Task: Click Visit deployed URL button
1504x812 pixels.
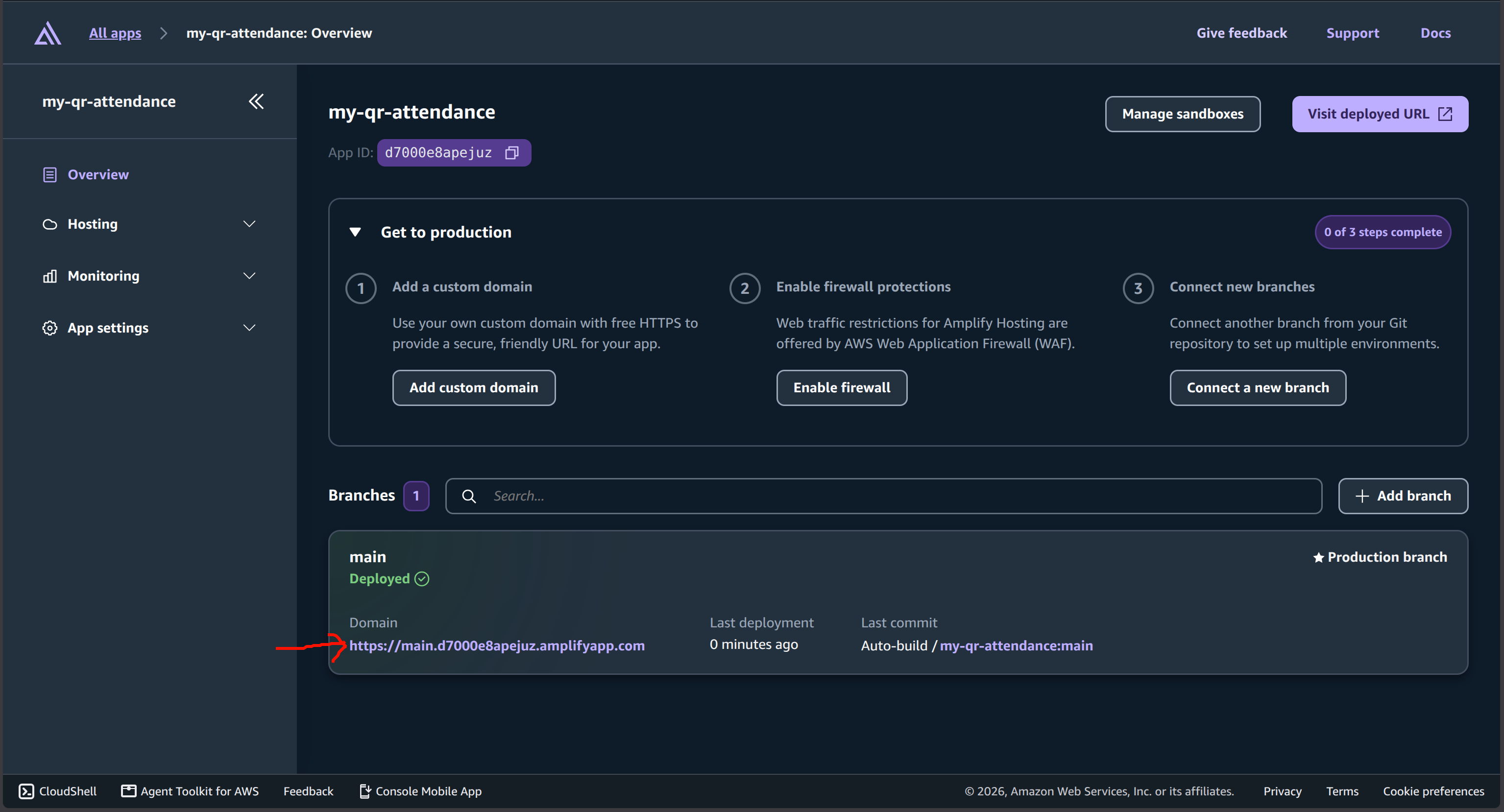Action: (x=1380, y=114)
